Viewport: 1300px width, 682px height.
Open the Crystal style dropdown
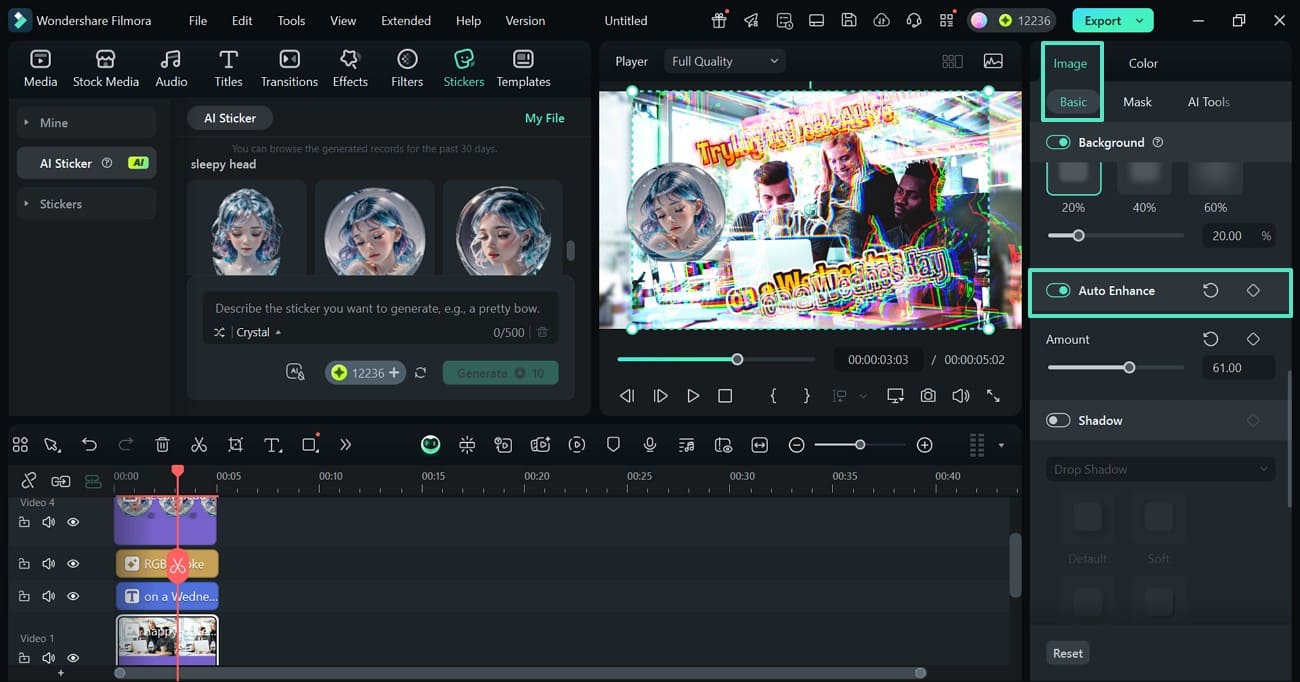coord(258,332)
